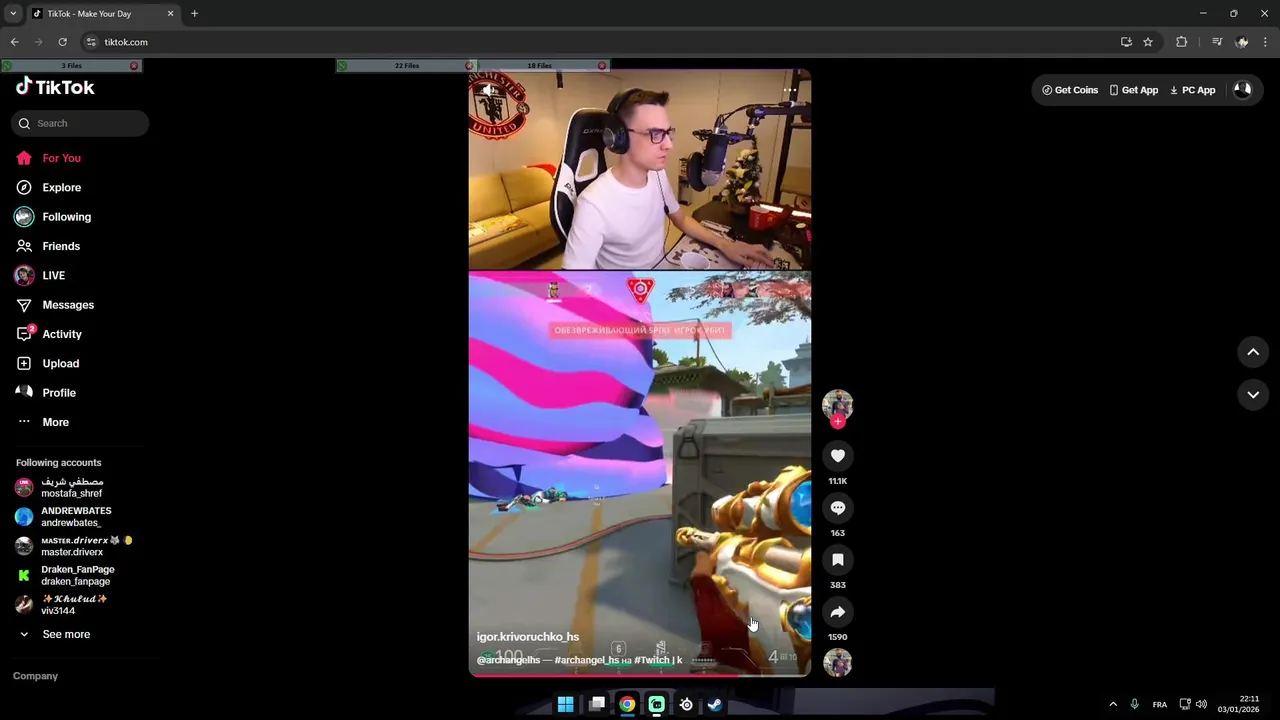Install app icon in address bar
The height and width of the screenshot is (720, 1280).
pos(1126,42)
